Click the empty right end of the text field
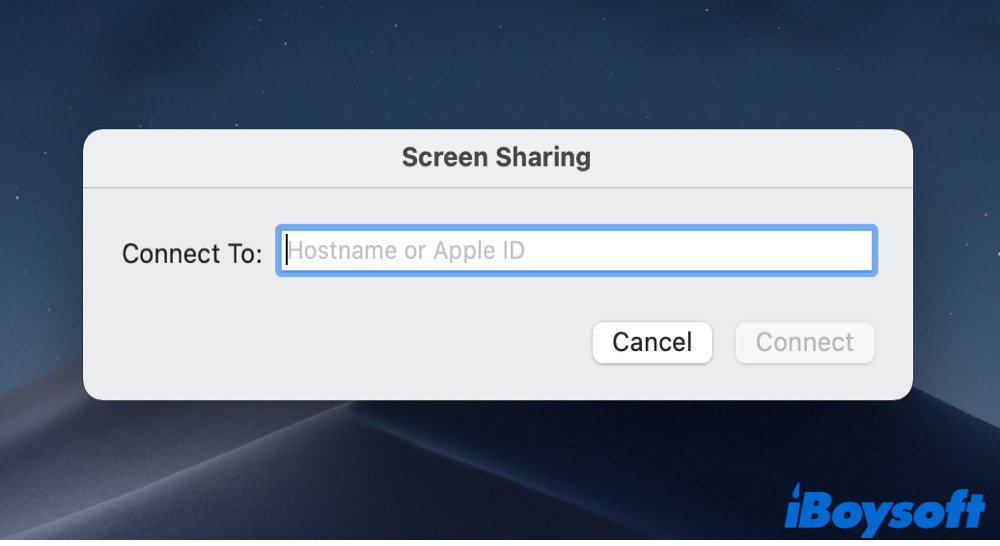 [800, 250]
